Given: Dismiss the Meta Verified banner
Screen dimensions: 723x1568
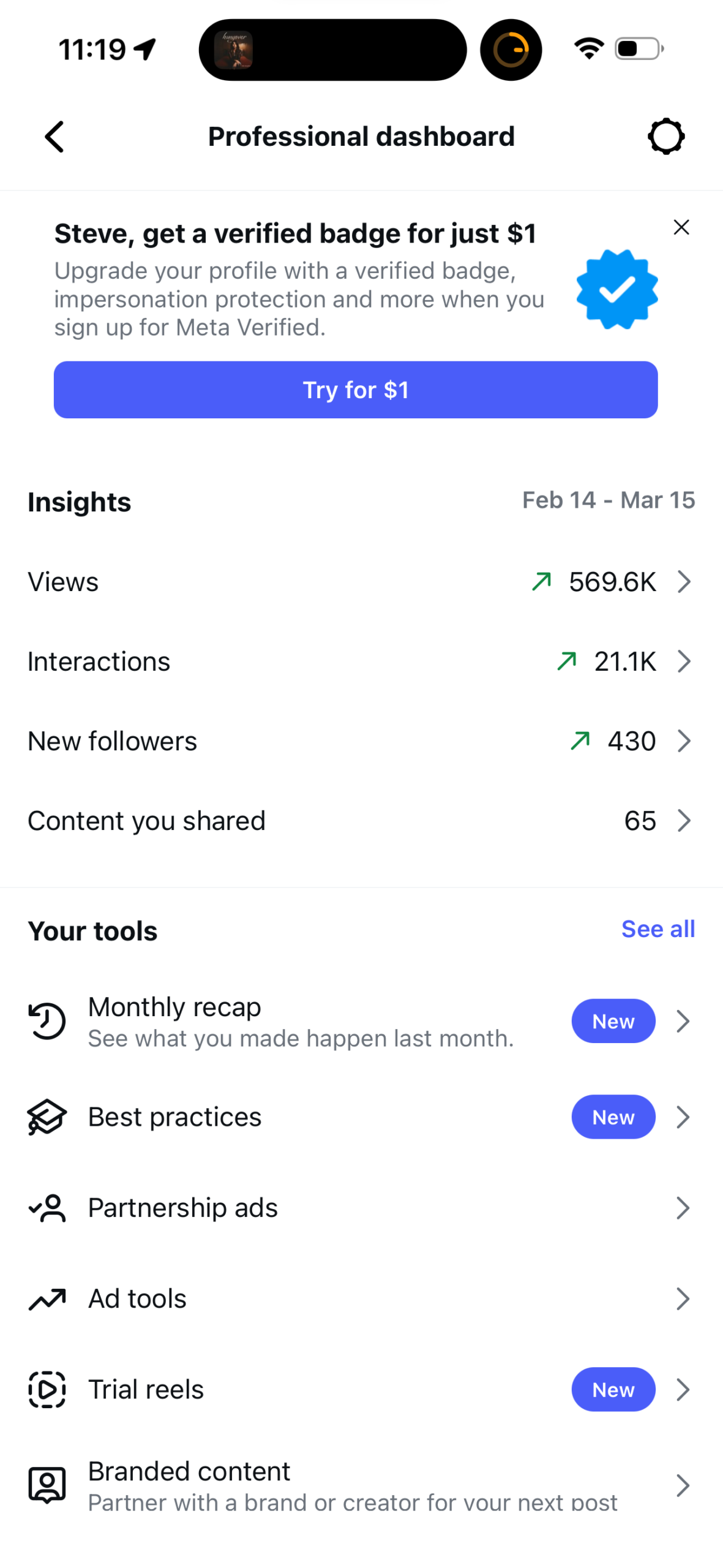Looking at the screenshot, I should pyautogui.click(x=681, y=227).
